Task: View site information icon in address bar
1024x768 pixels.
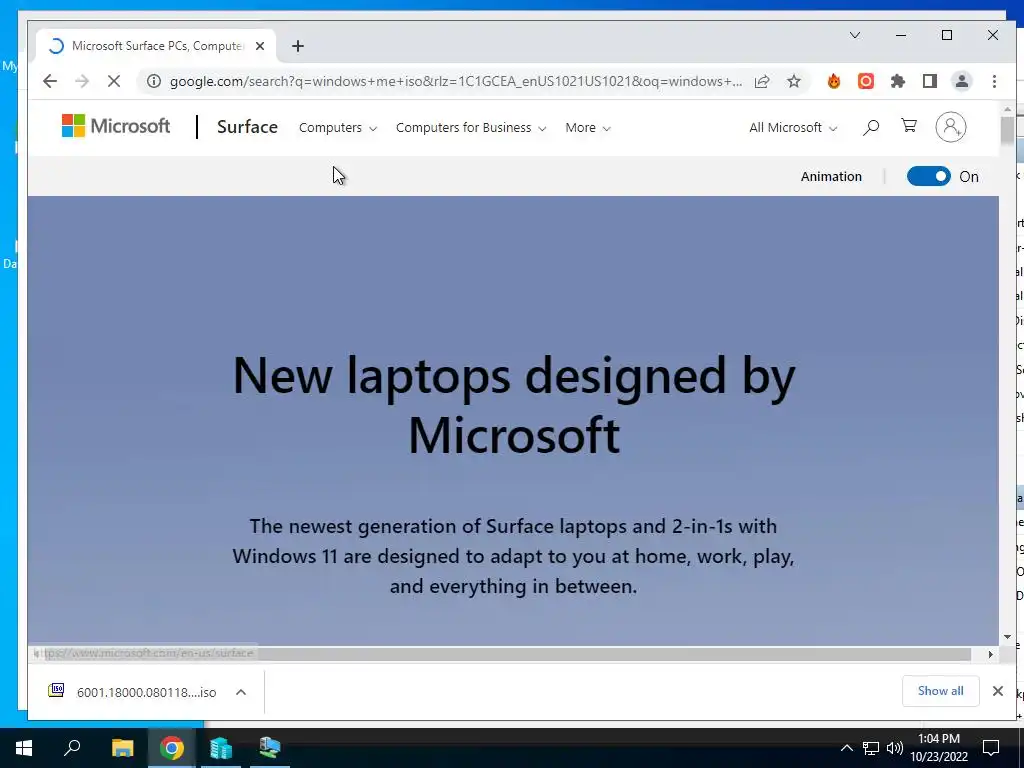Action: click(153, 81)
